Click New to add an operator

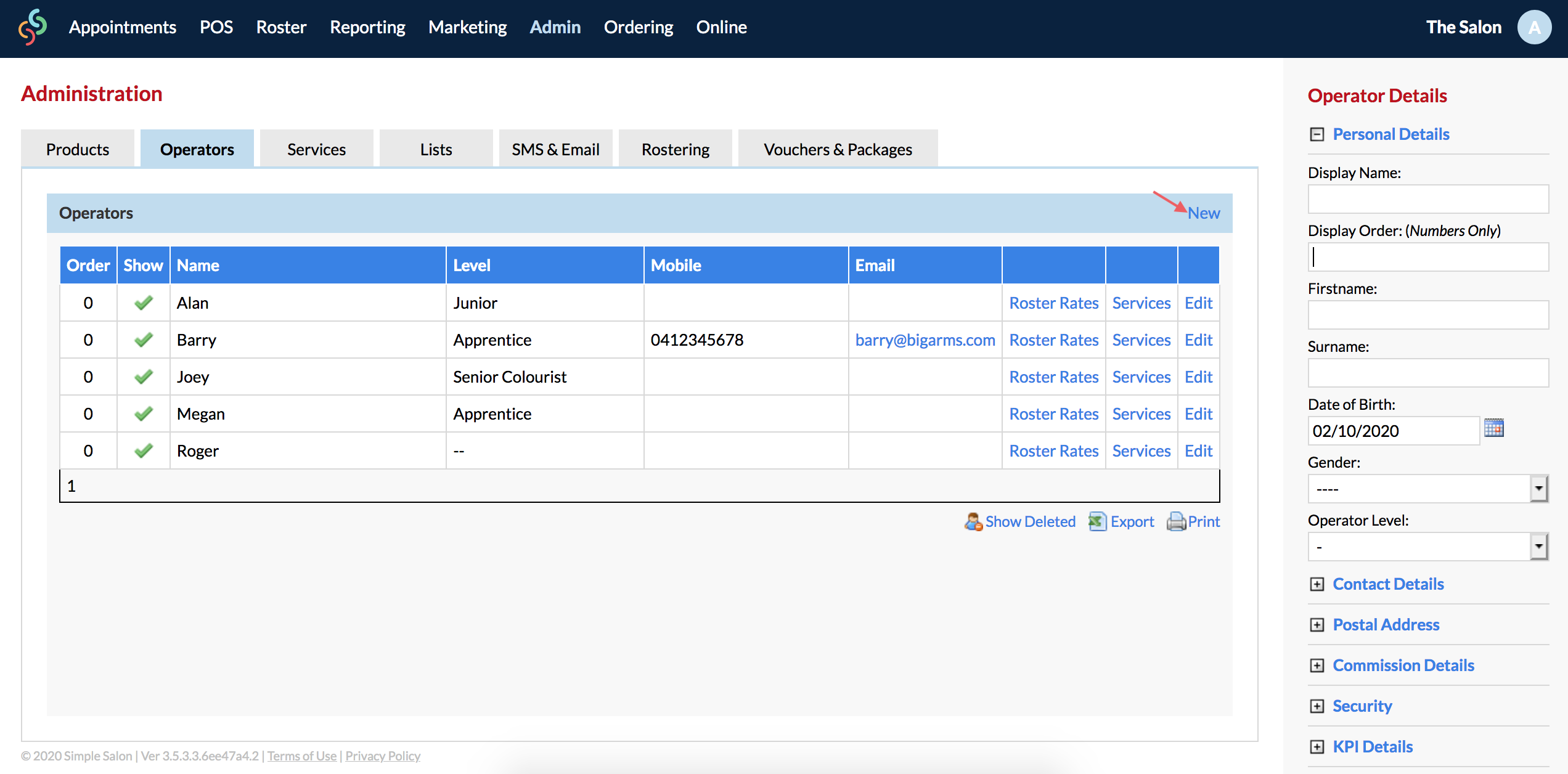[x=1204, y=213]
